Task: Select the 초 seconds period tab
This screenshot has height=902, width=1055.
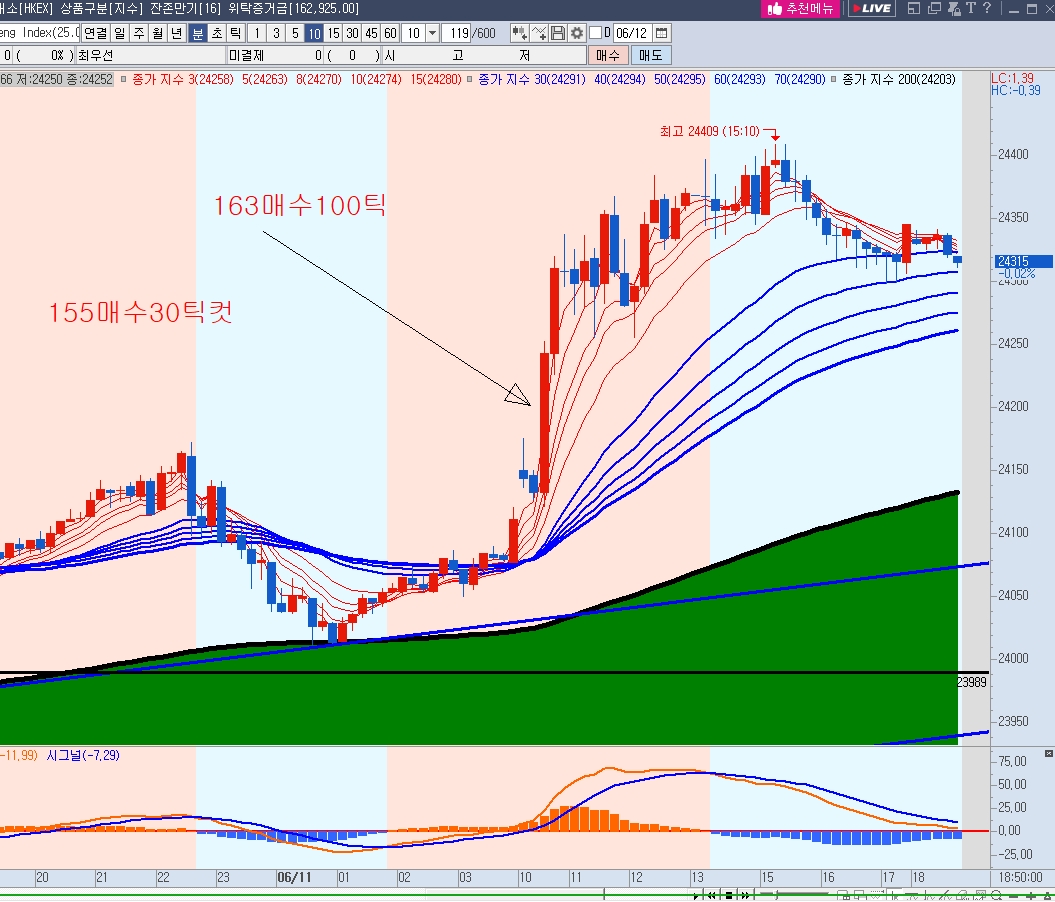Action: [x=217, y=33]
